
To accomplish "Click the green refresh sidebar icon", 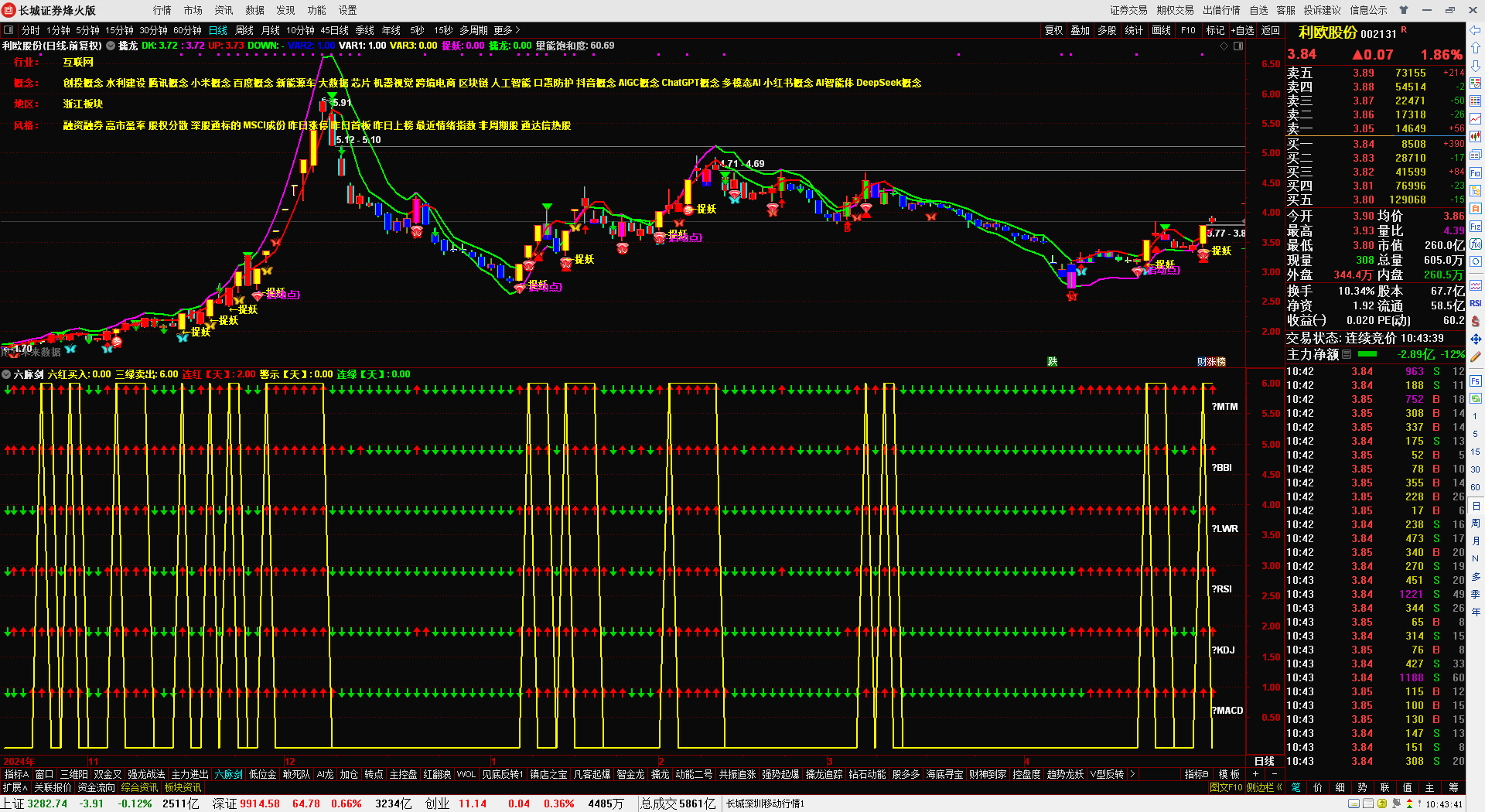I will [x=1476, y=399].
